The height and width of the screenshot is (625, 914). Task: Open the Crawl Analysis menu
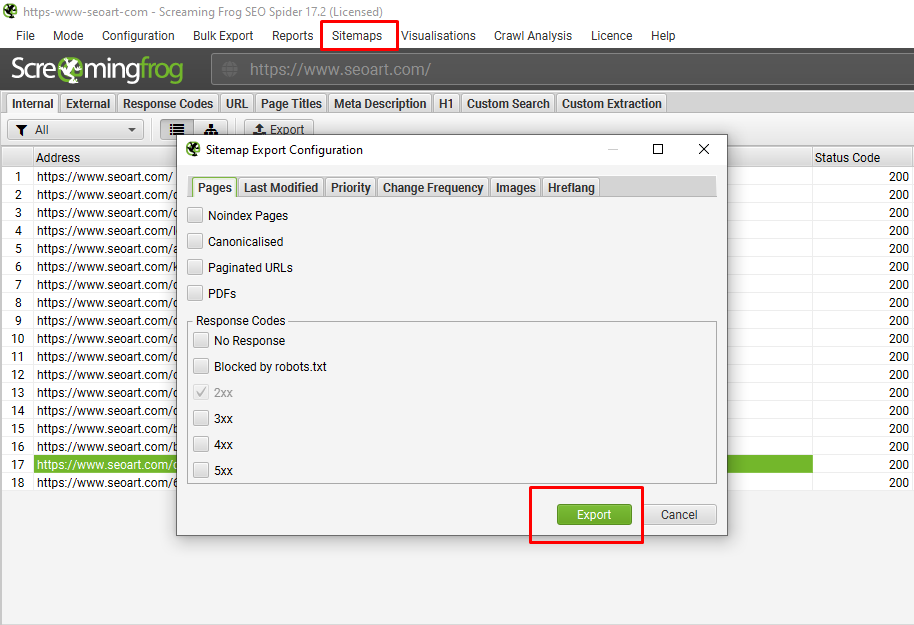click(x=533, y=36)
